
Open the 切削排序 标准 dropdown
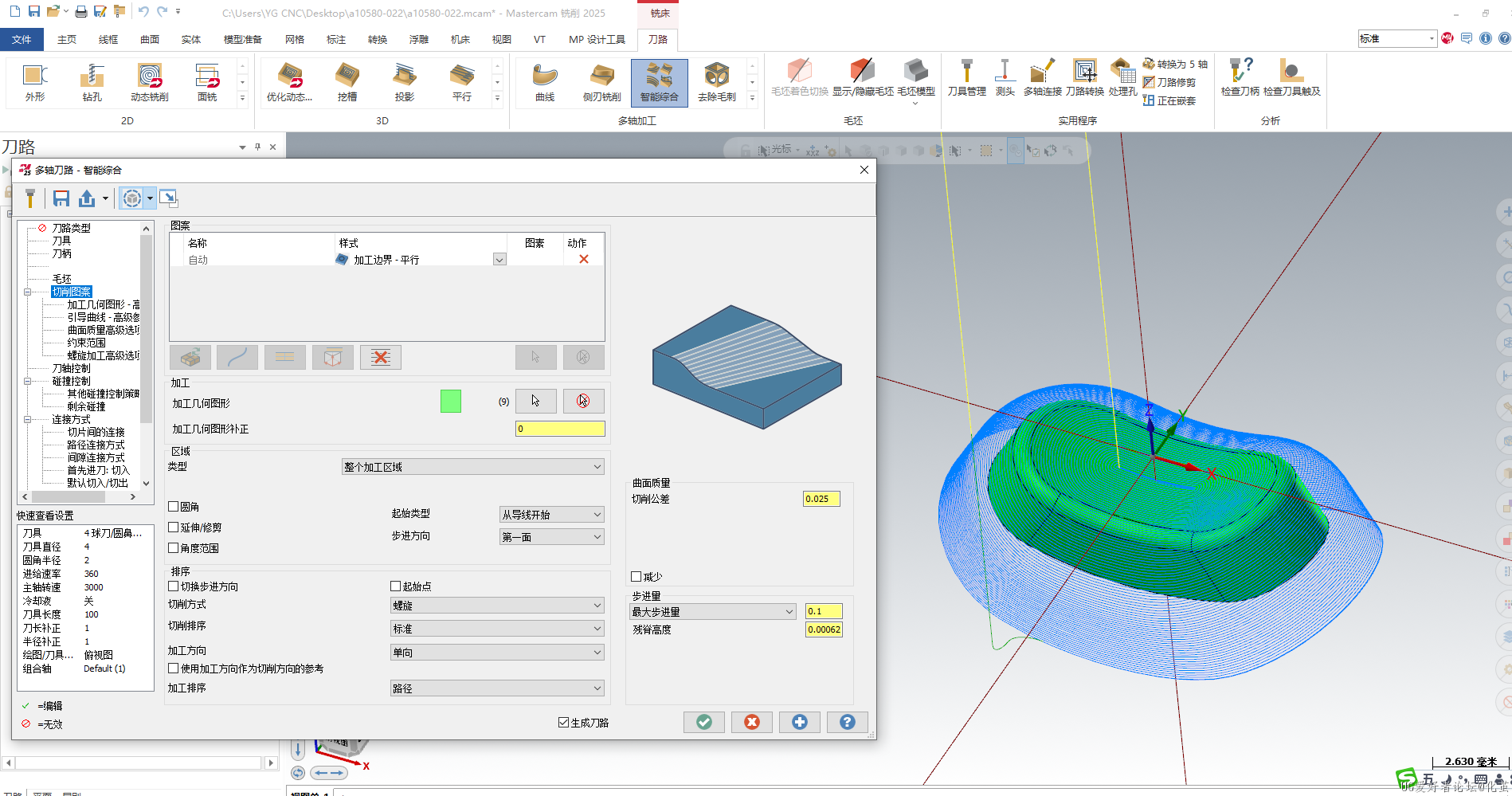tap(497, 629)
